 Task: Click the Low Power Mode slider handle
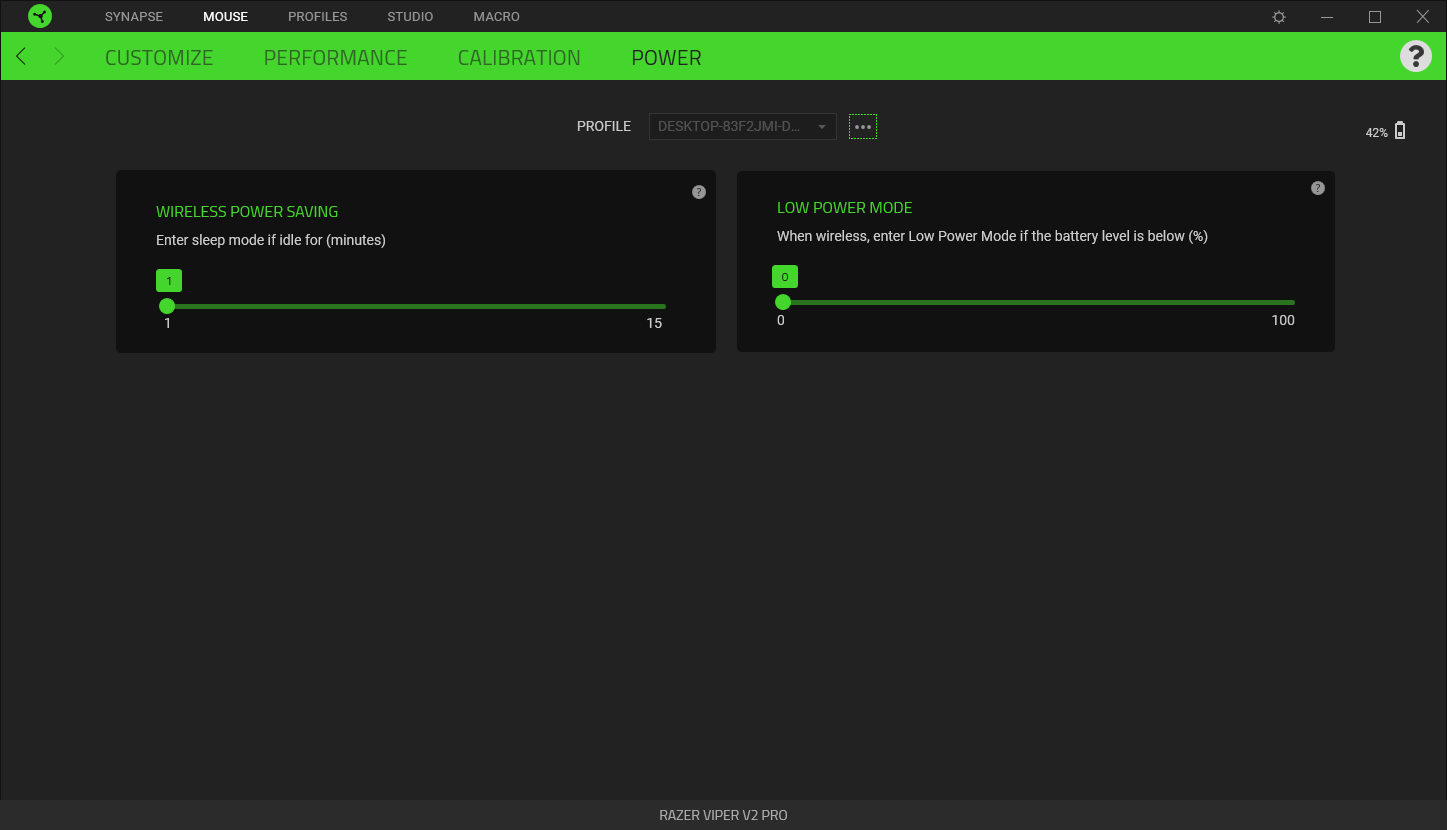tap(783, 302)
